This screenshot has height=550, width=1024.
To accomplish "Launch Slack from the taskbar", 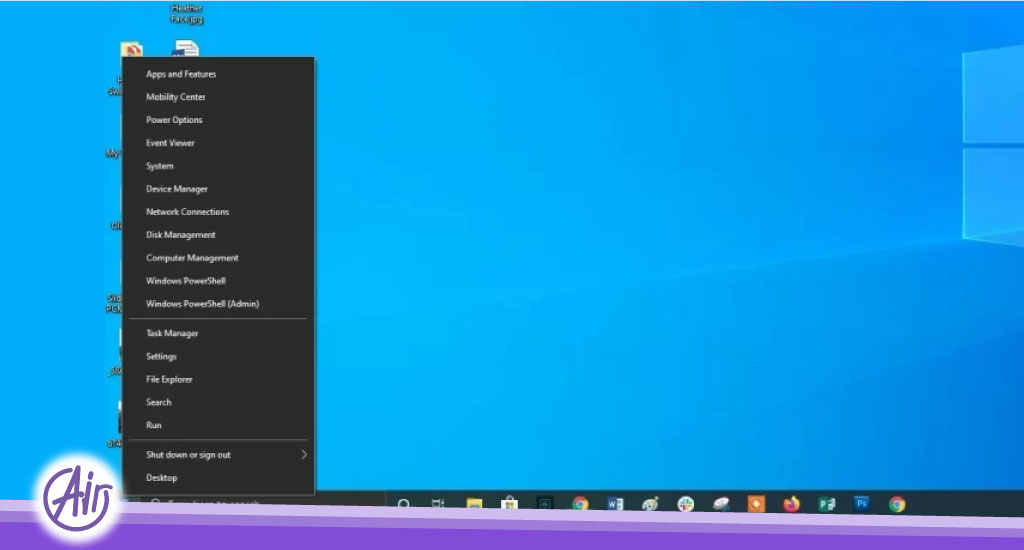I will coord(686,504).
